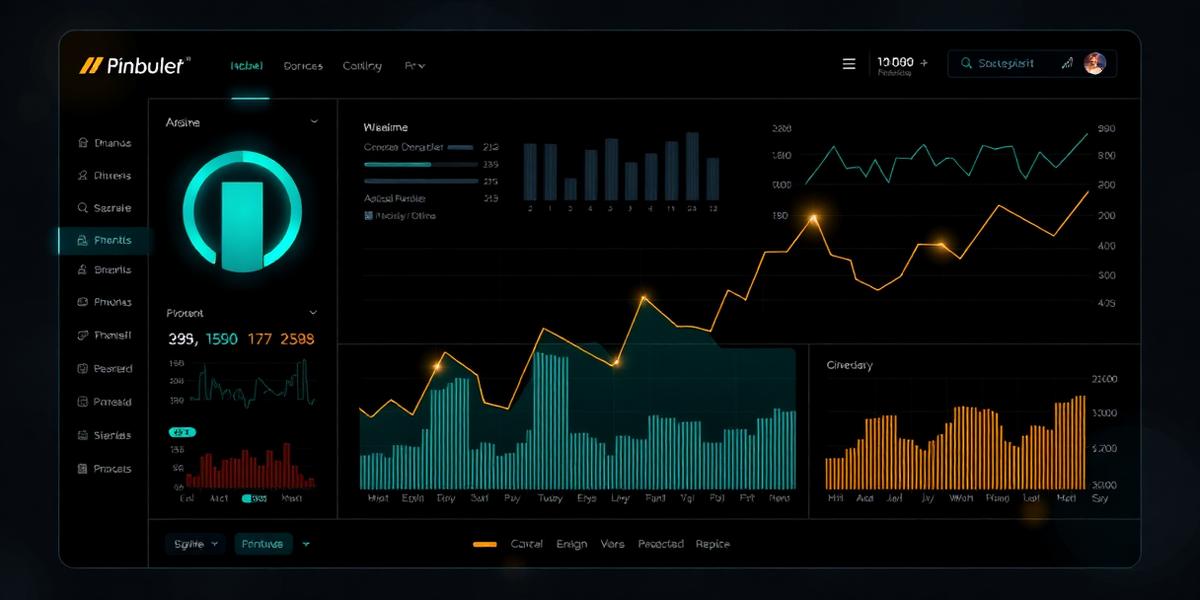Toggle the Vors legend entry
Viewport: 1200px width, 600px height.
click(612, 544)
